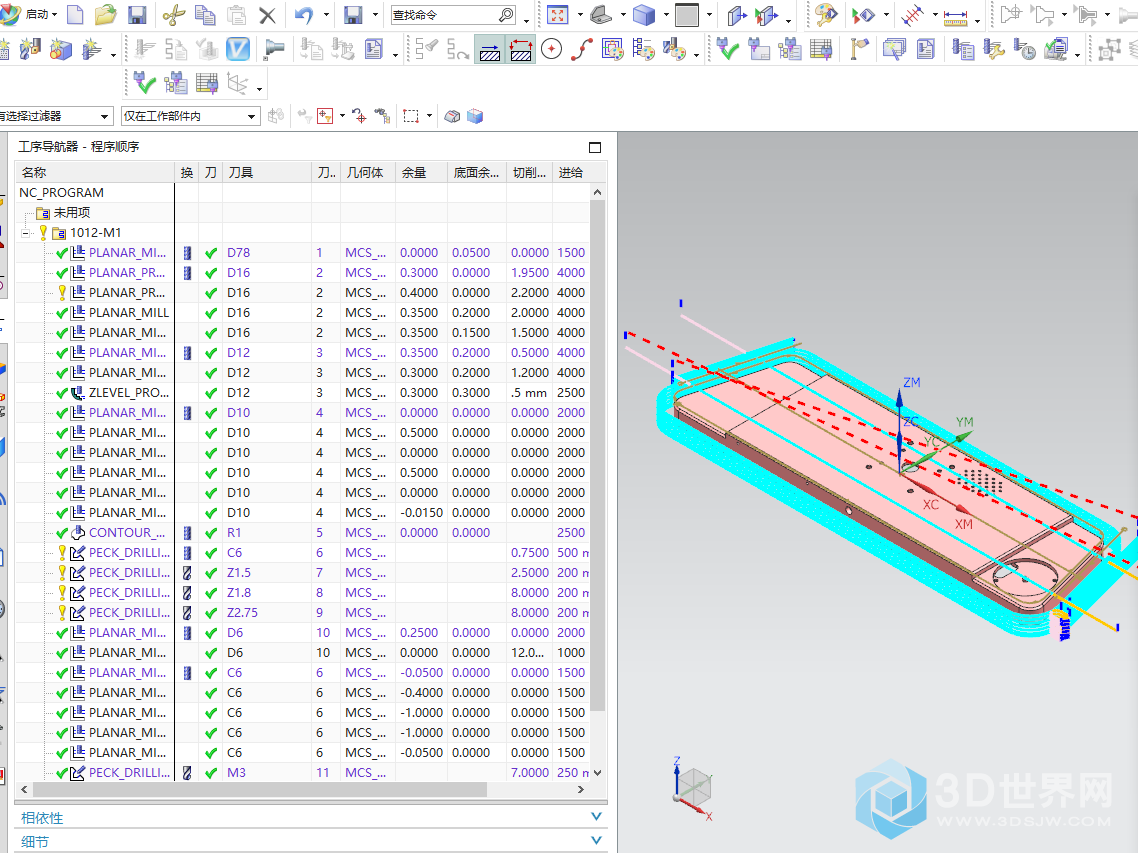
Task: Click the red curve with points icon
Action: pyautogui.click(x=581, y=49)
